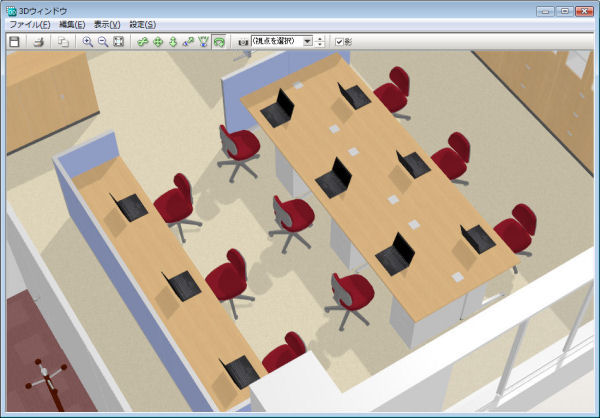Click the 3Dウィンドウ title bar icon
This screenshot has height=418, width=600.
point(11,9)
